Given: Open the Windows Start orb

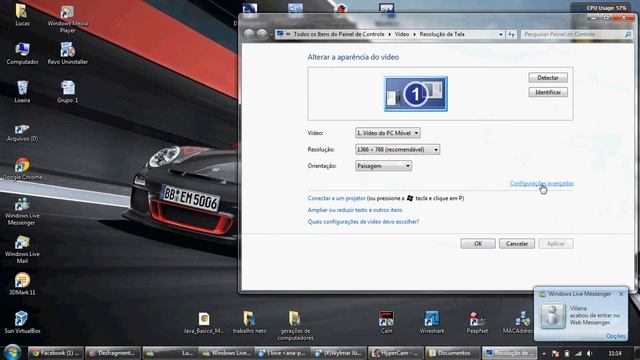Looking at the screenshot, I should point(13,352).
